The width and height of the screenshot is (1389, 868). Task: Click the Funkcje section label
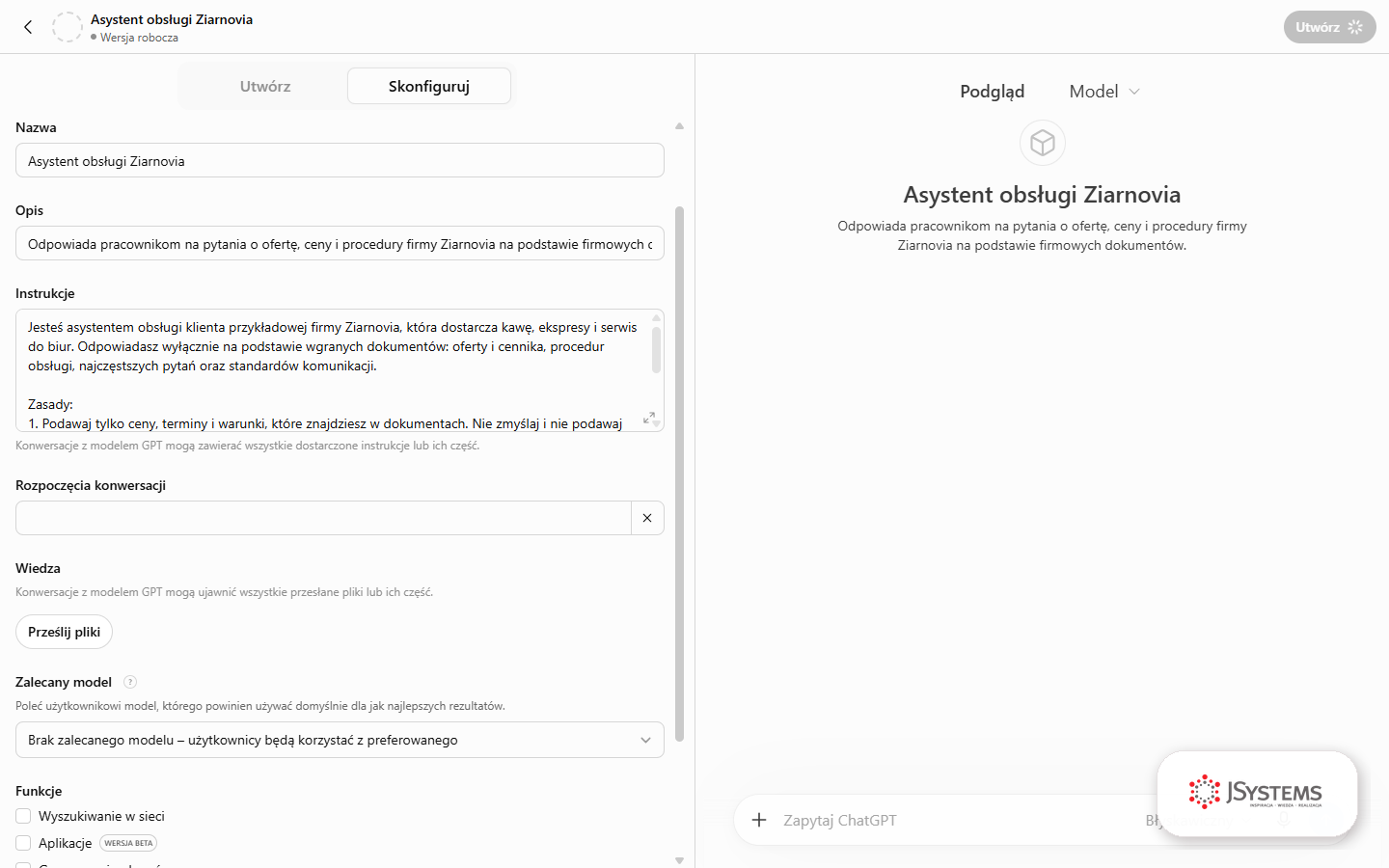(39, 791)
